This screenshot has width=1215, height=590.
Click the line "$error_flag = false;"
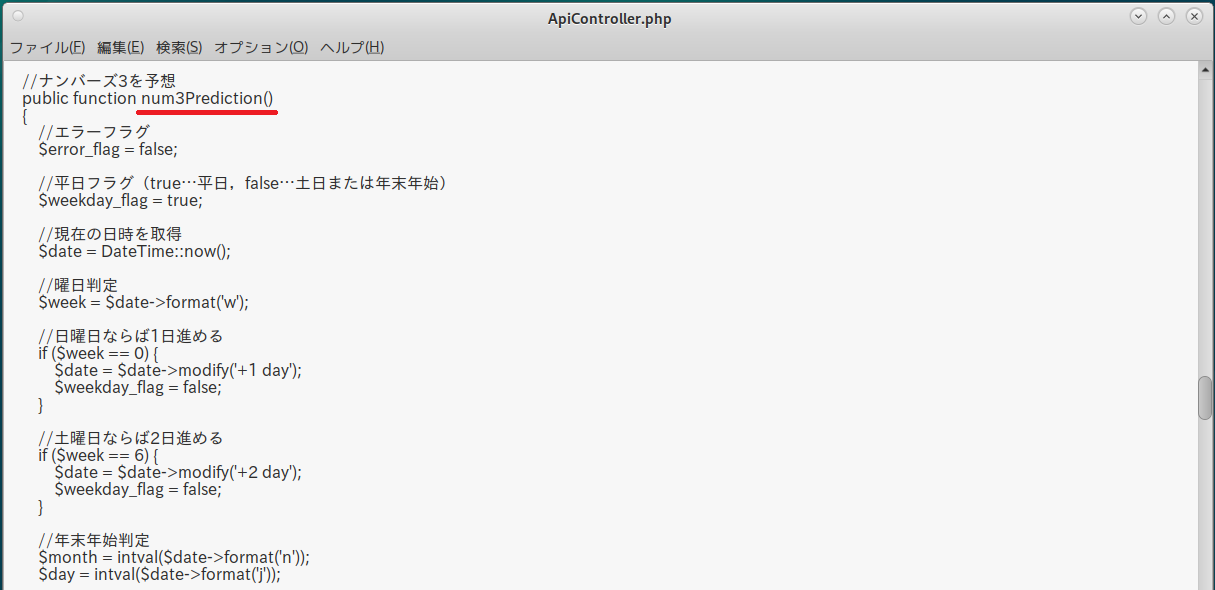[x=107, y=149]
